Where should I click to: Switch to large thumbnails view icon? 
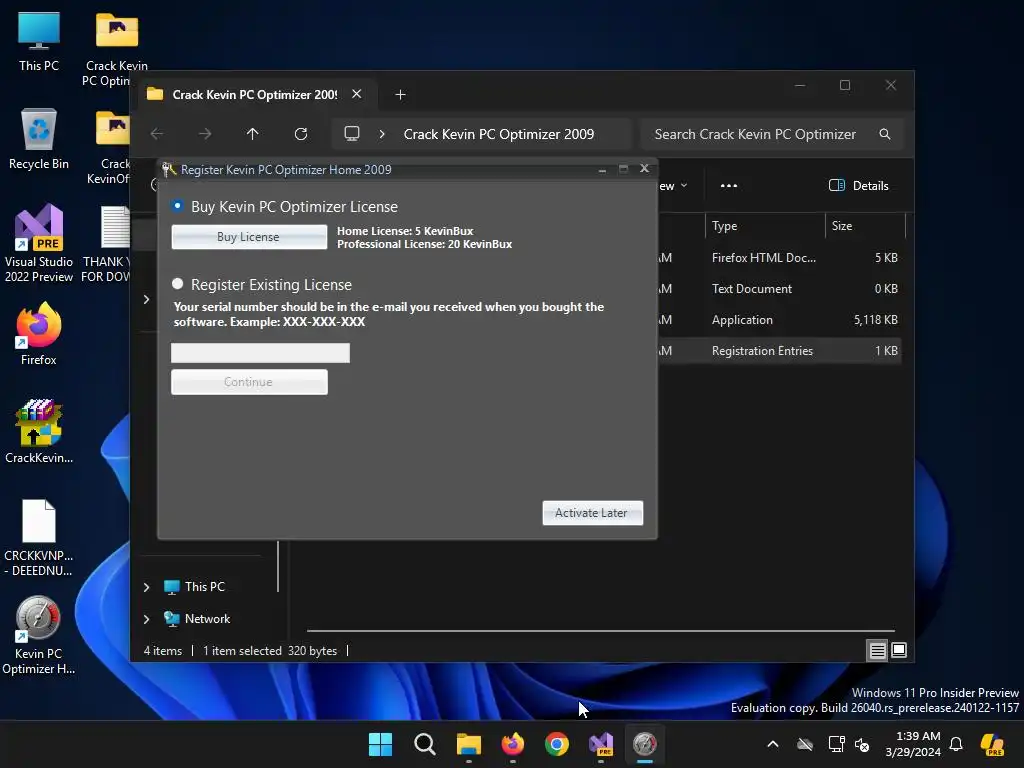899,650
